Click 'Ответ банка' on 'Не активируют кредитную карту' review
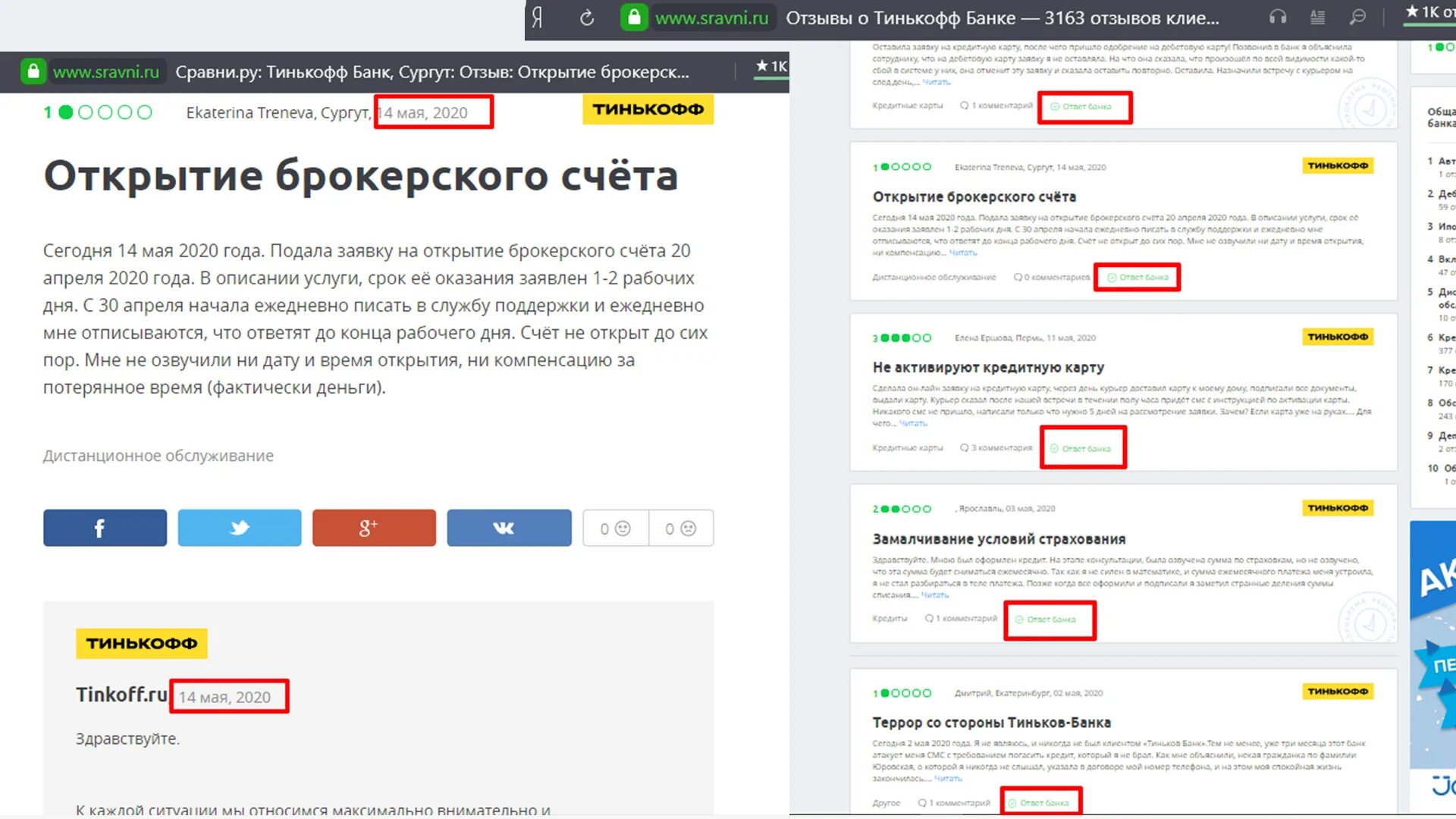Screen dimensions: 1456x819 (x=1081, y=448)
